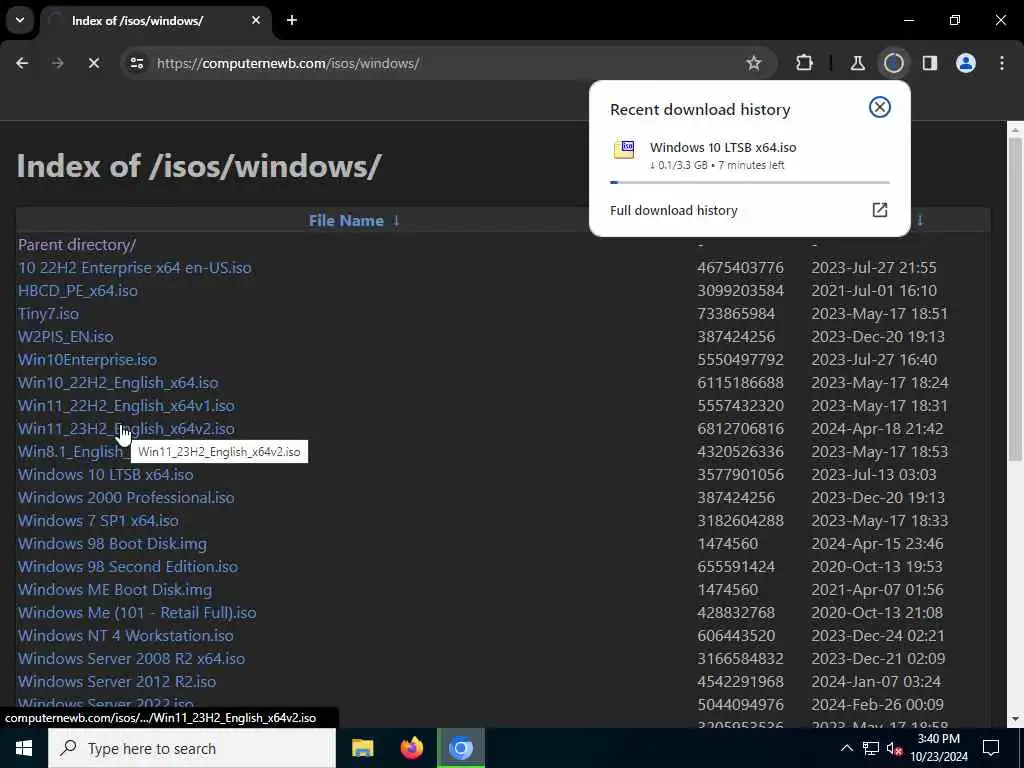Click Win11_23H2_English_x64v2.iso link
The height and width of the screenshot is (768, 1024).
click(126, 428)
